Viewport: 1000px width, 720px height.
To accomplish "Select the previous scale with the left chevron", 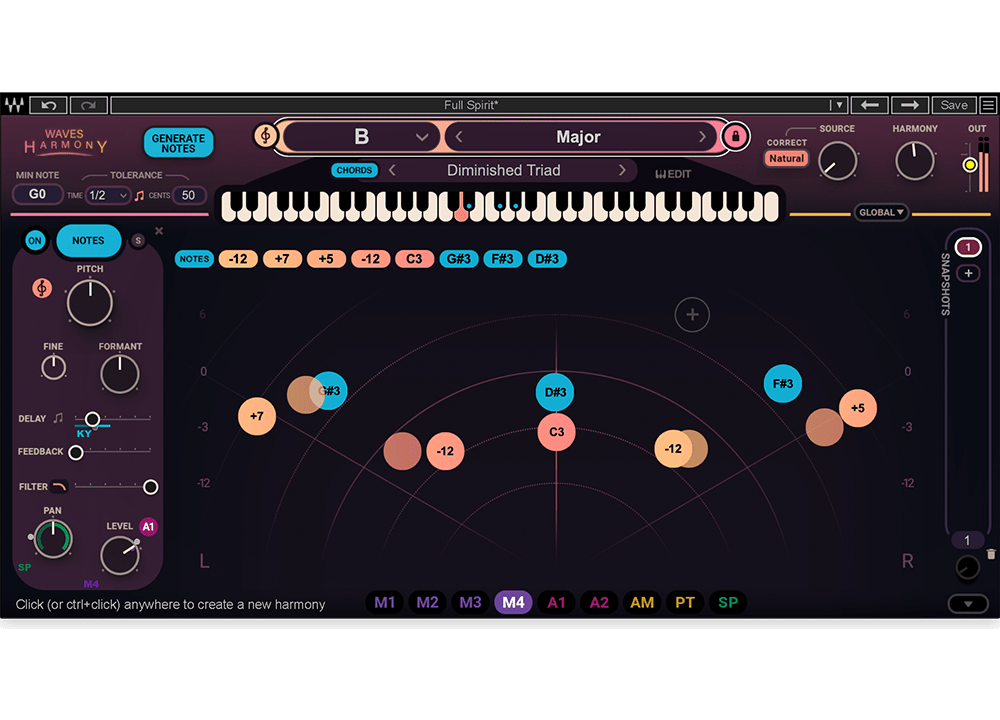I will pos(459,136).
